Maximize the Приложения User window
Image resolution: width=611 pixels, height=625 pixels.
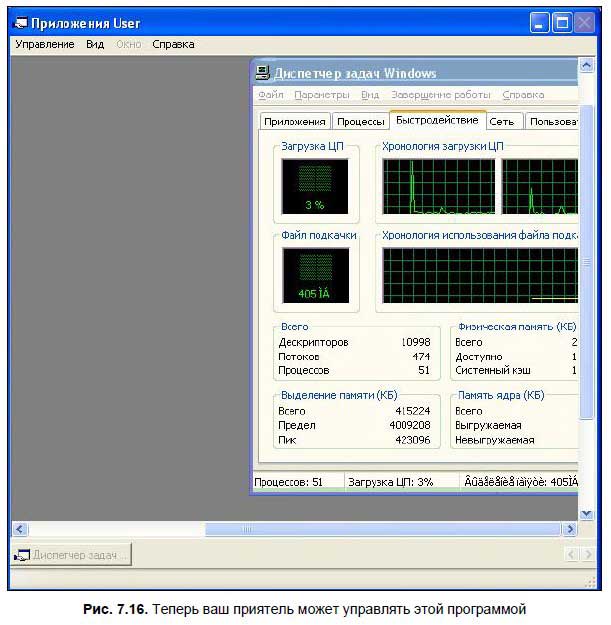click(x=563, y=22)
